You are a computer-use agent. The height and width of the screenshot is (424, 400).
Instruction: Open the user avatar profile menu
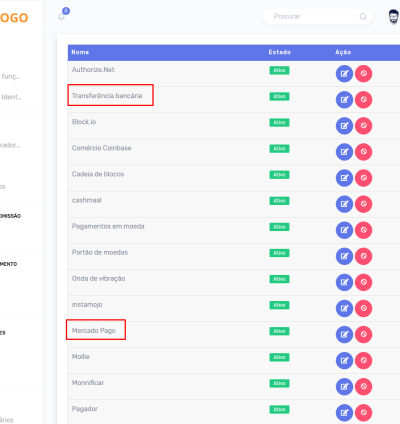[x=394, y=17]
